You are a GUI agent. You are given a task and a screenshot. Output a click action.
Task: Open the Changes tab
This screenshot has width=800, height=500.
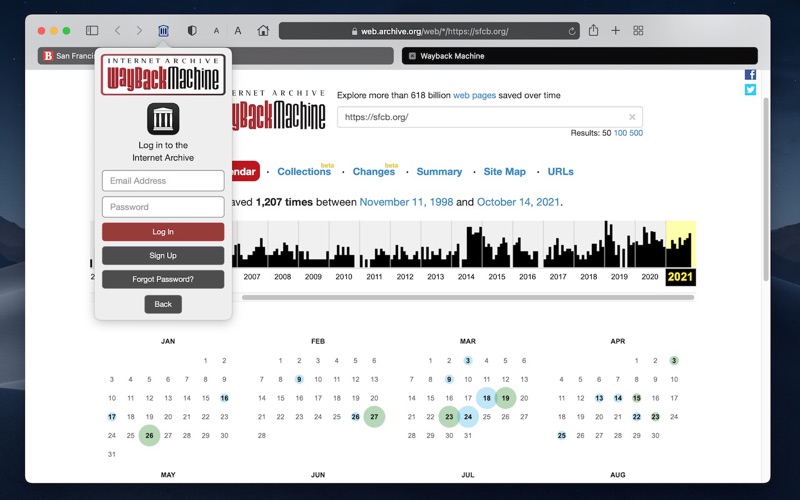(373, 172)
